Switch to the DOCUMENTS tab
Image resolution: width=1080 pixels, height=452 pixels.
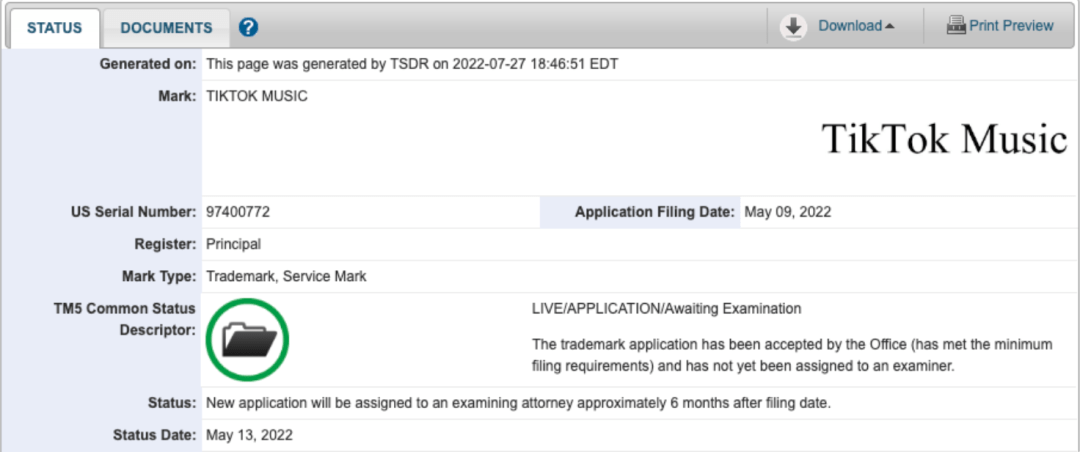coord(166,28)
